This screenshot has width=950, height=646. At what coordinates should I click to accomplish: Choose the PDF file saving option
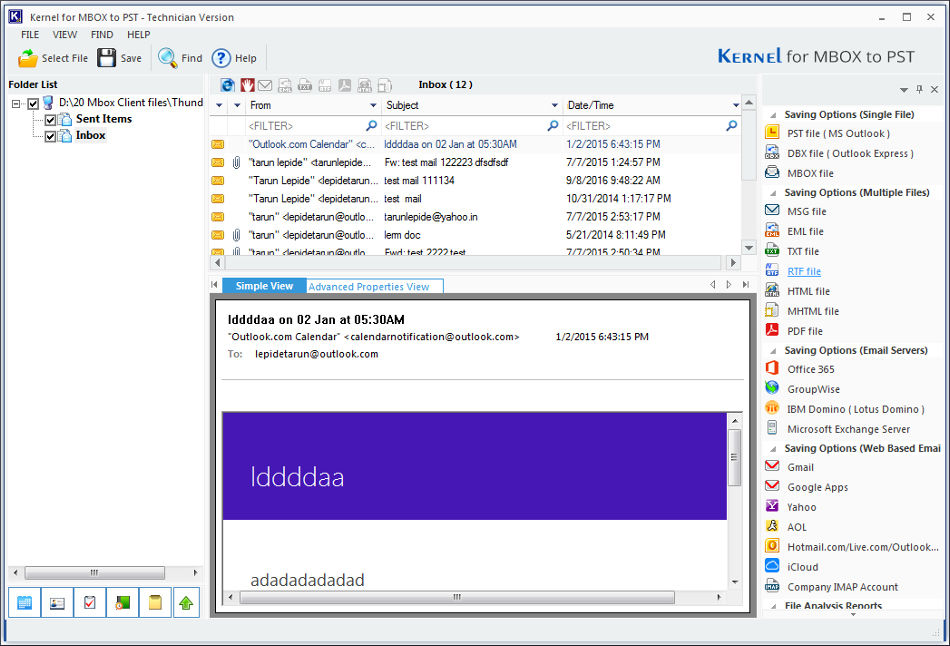tap(804, 331)
